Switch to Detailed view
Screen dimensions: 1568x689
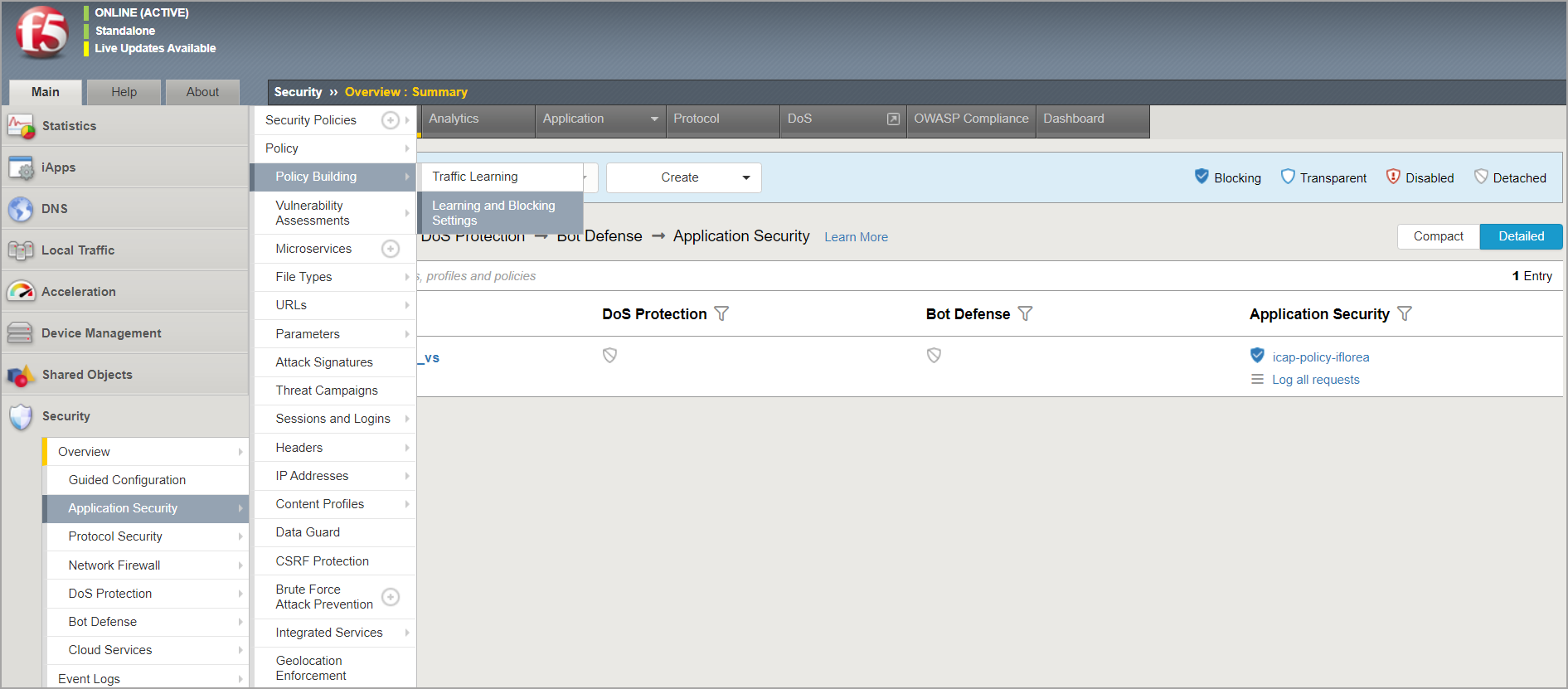click(x=1521, y=236)
